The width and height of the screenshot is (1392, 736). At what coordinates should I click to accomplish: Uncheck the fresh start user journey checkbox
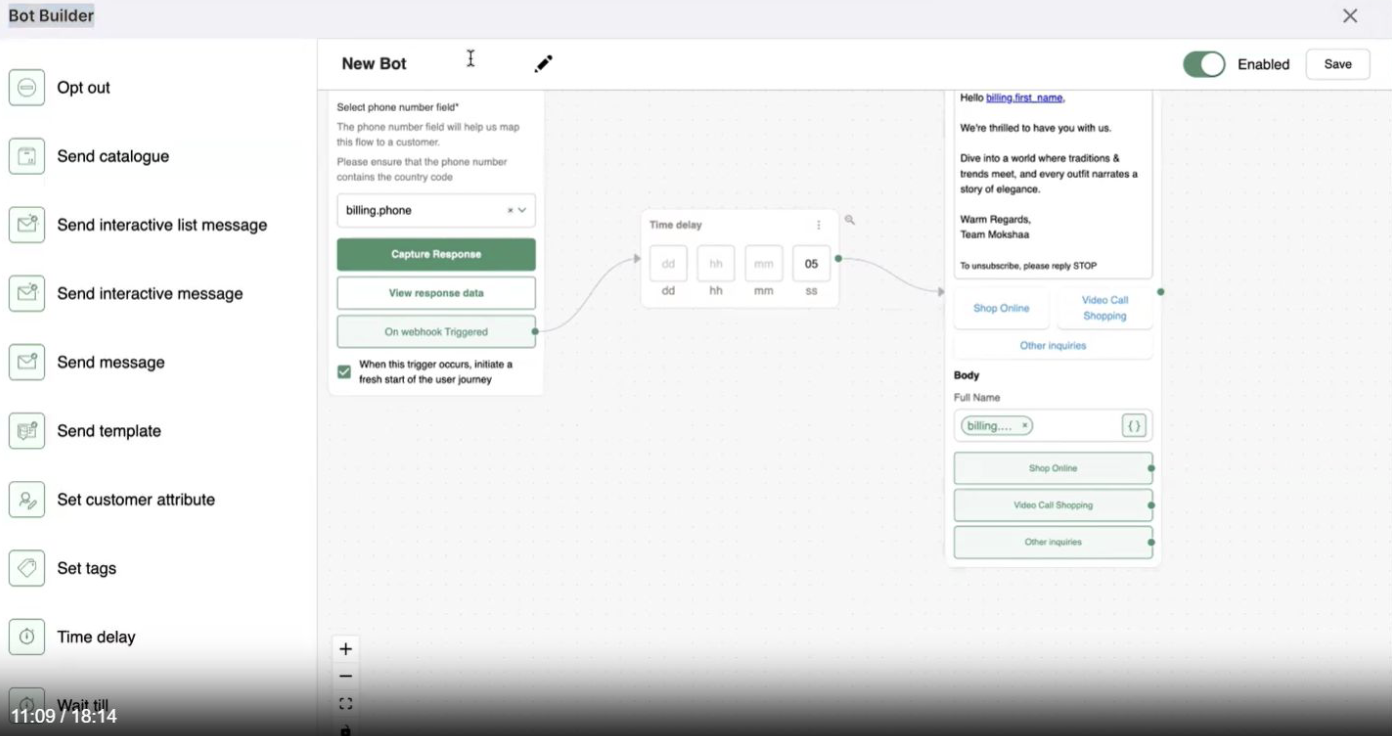pos(344,372)
